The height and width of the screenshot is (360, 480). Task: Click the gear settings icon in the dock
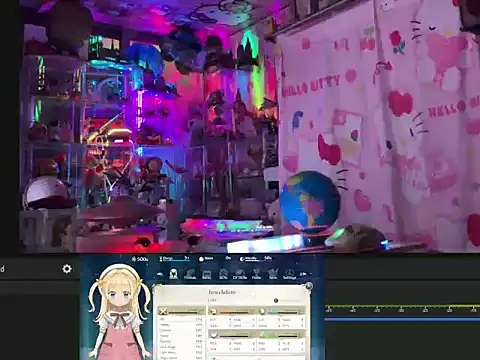[67, 269]
